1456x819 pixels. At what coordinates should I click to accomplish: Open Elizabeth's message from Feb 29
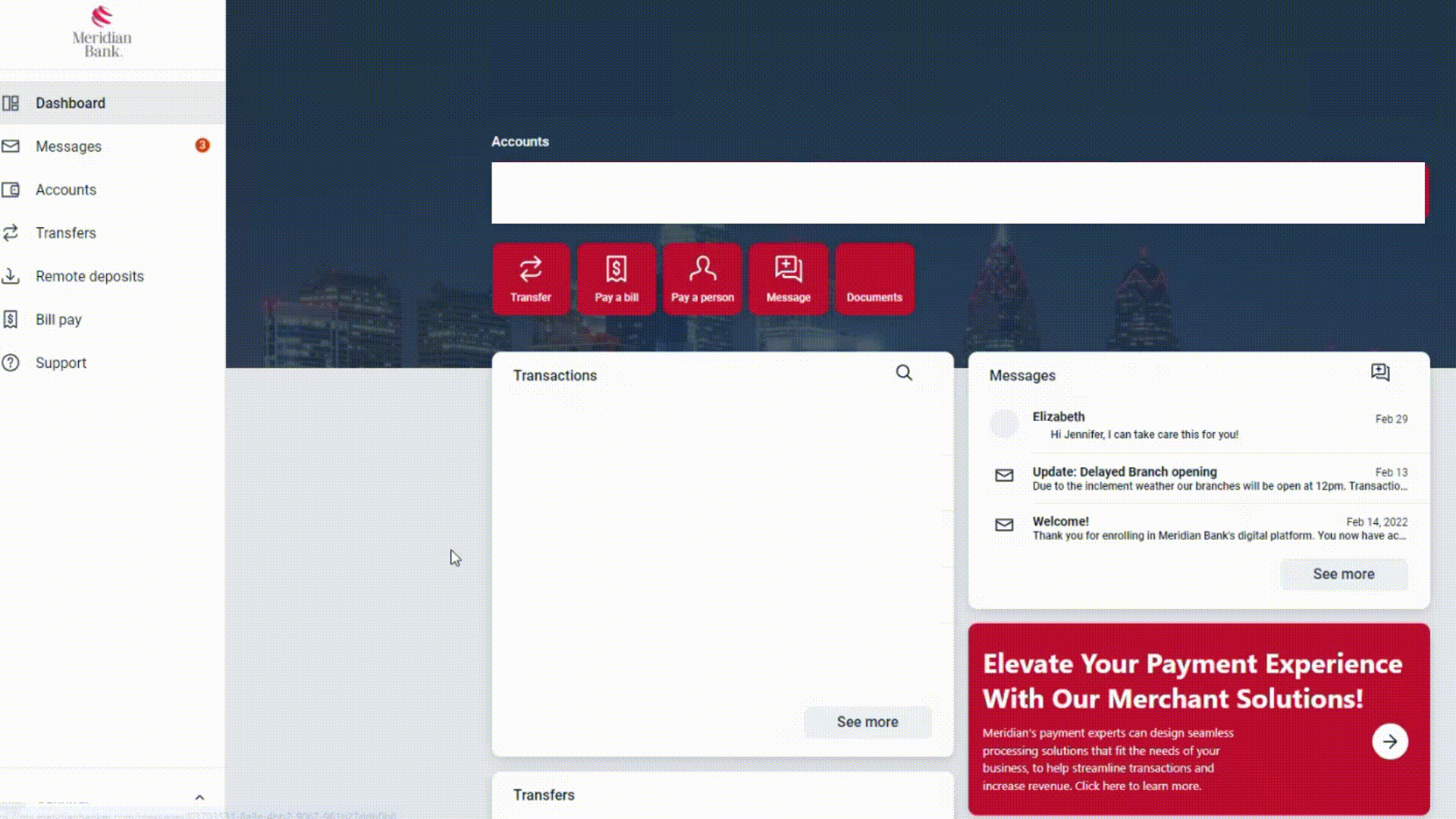coord(1199,425)
